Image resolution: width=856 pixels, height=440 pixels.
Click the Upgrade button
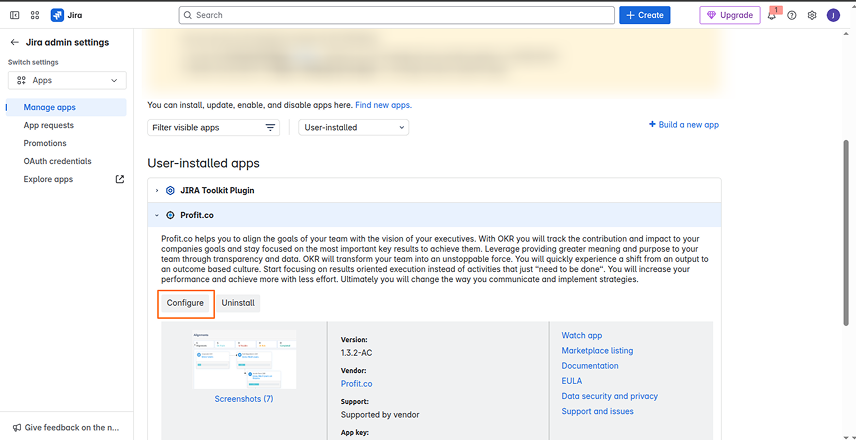point(730,15)
